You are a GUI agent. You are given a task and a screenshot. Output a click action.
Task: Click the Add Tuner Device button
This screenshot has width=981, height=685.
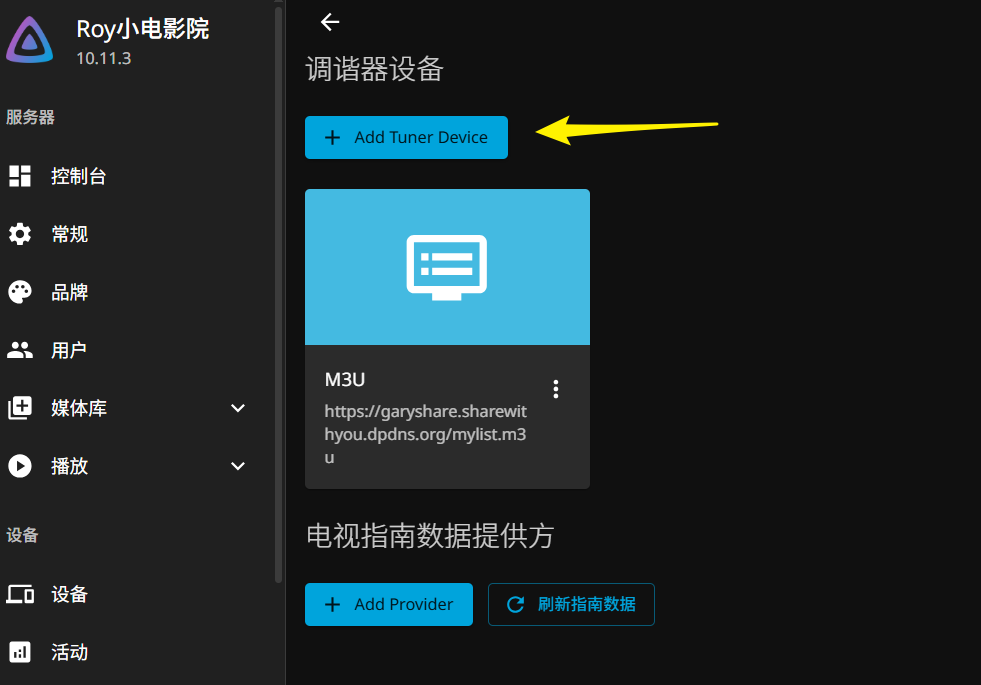406,138
